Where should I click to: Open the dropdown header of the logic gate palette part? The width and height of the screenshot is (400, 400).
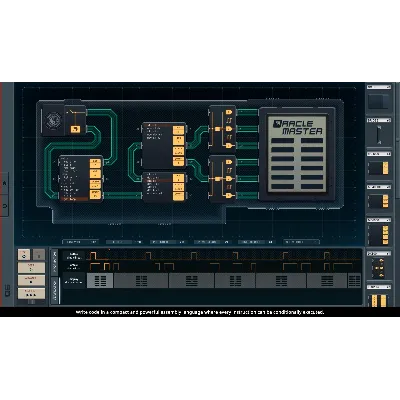click(x=379, y=254)
